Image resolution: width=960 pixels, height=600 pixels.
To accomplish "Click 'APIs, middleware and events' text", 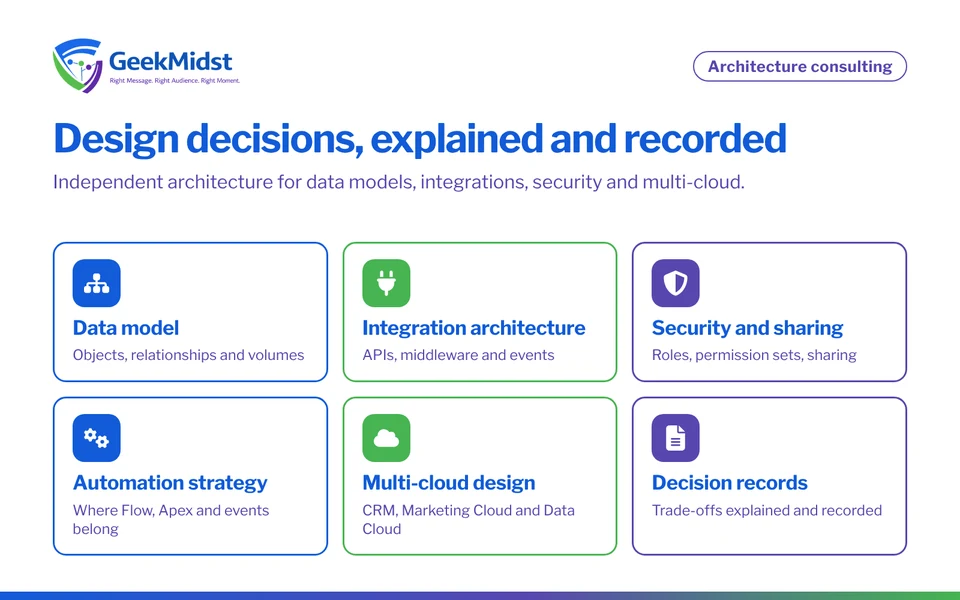I will [459, 355].
